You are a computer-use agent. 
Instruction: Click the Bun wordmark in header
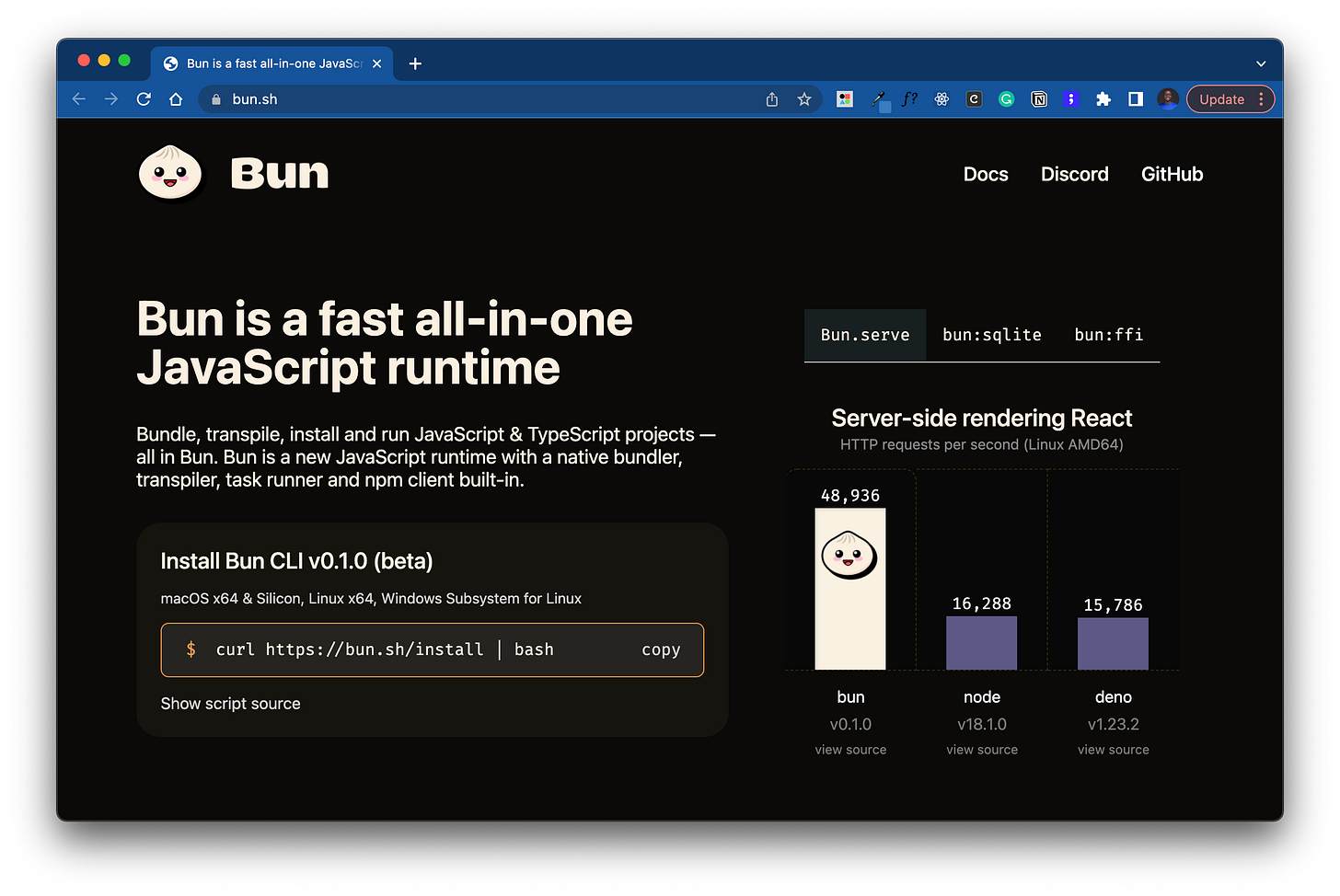280,173
